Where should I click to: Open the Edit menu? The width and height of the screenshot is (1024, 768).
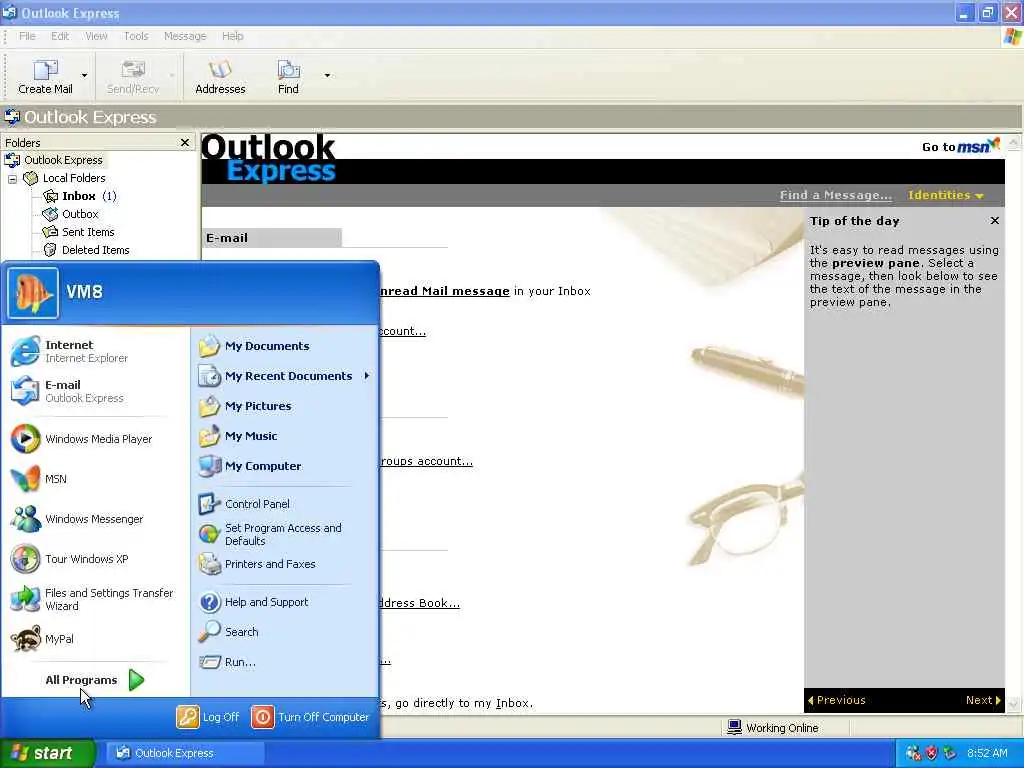[x=60, y=36]
